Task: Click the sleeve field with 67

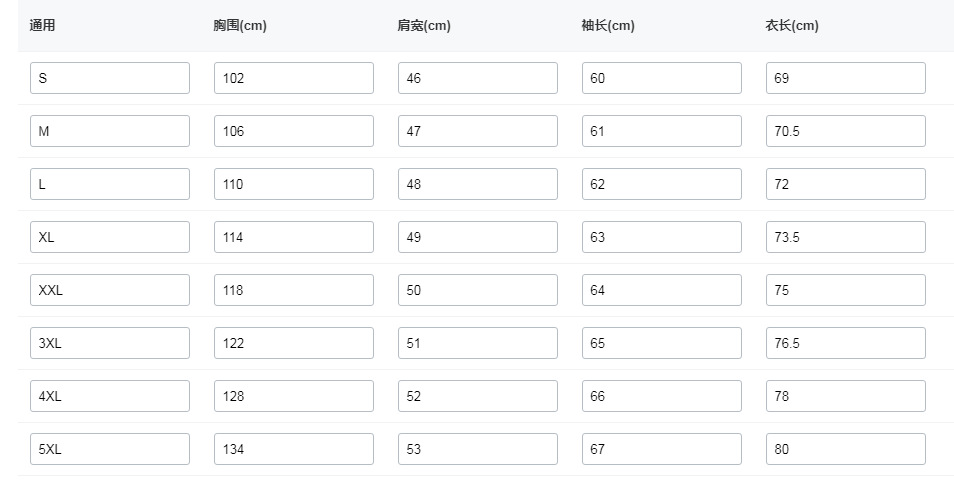Action: 662,449
